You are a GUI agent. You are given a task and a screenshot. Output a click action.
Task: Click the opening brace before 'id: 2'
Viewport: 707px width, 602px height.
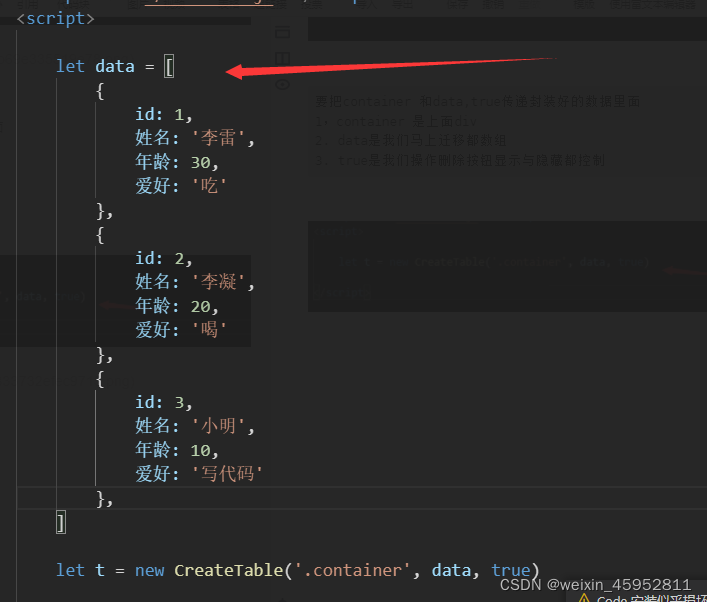pyautogui.click(x=100, y=235)
